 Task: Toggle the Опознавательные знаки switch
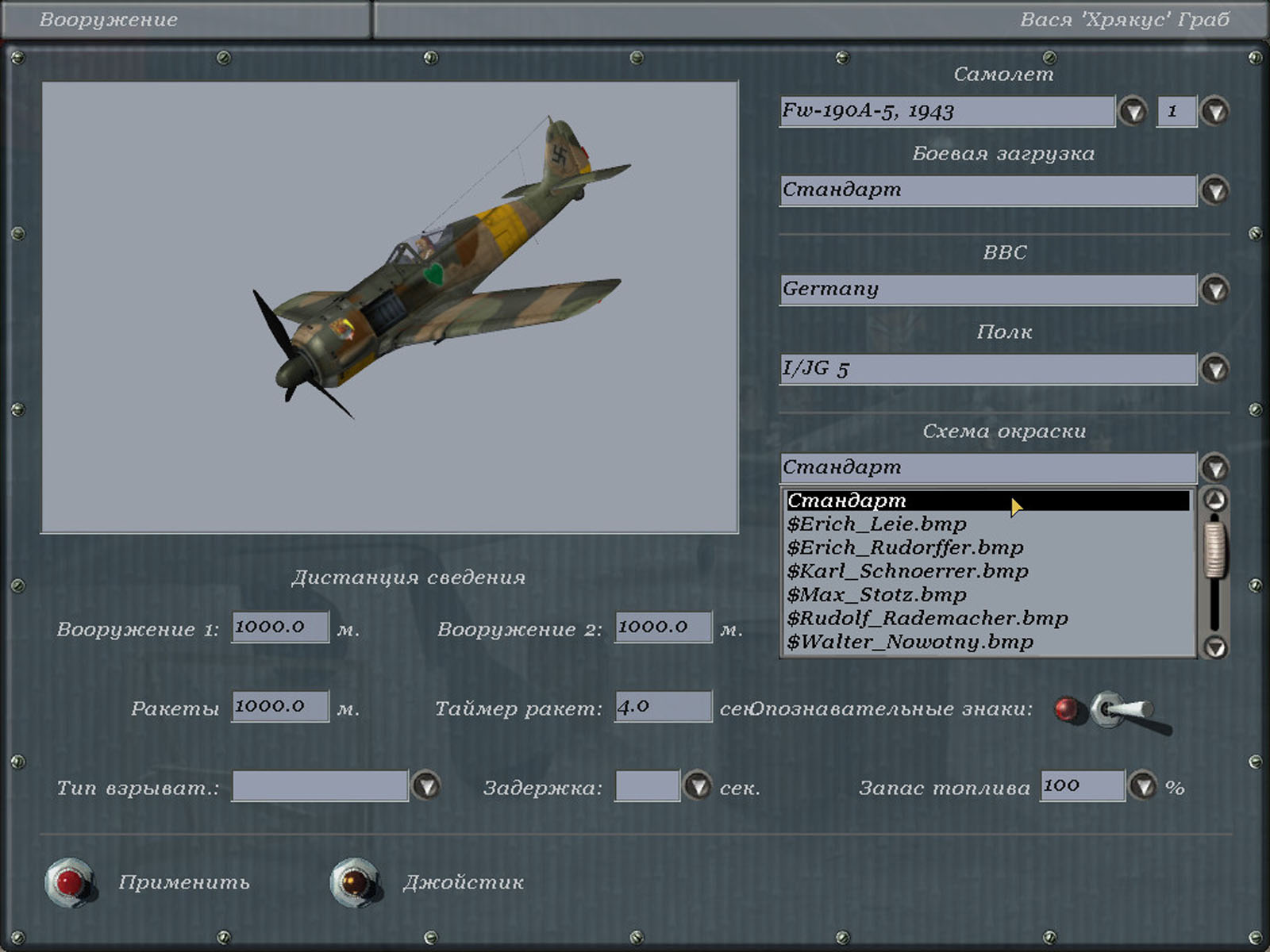coord(1121,709)
